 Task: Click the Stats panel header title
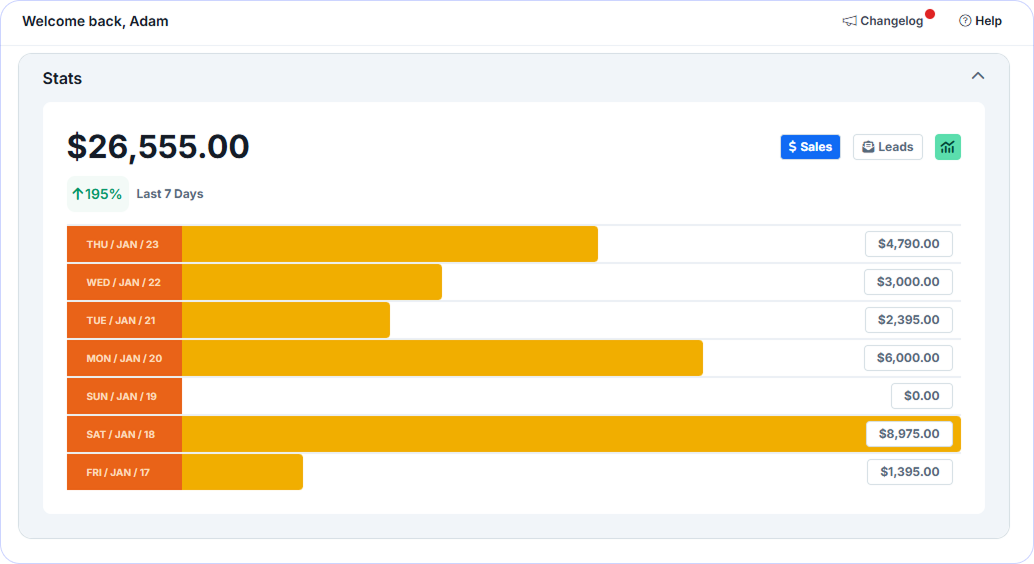point(62,78)
